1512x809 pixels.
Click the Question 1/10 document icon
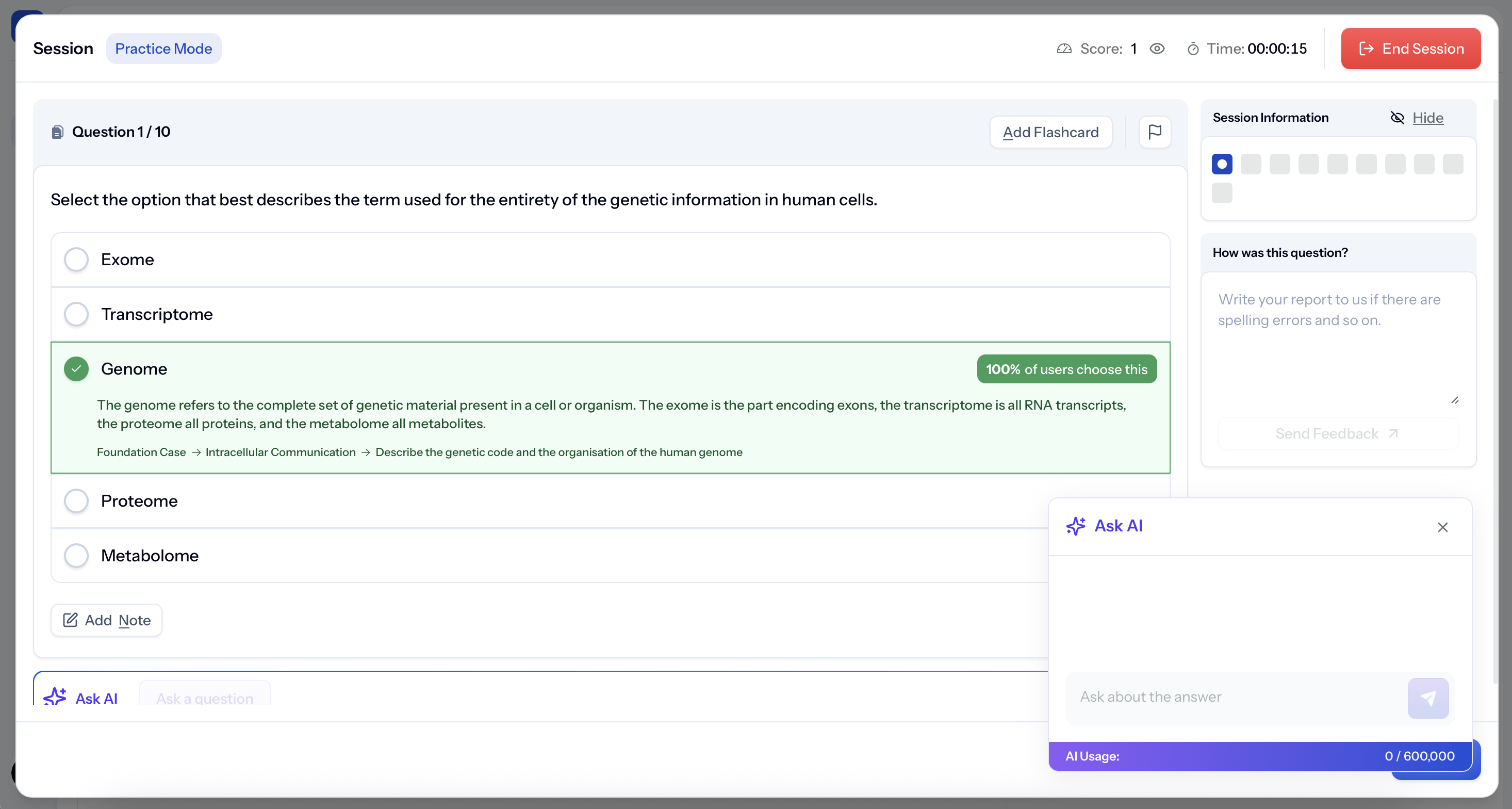[x=58, y=132]
